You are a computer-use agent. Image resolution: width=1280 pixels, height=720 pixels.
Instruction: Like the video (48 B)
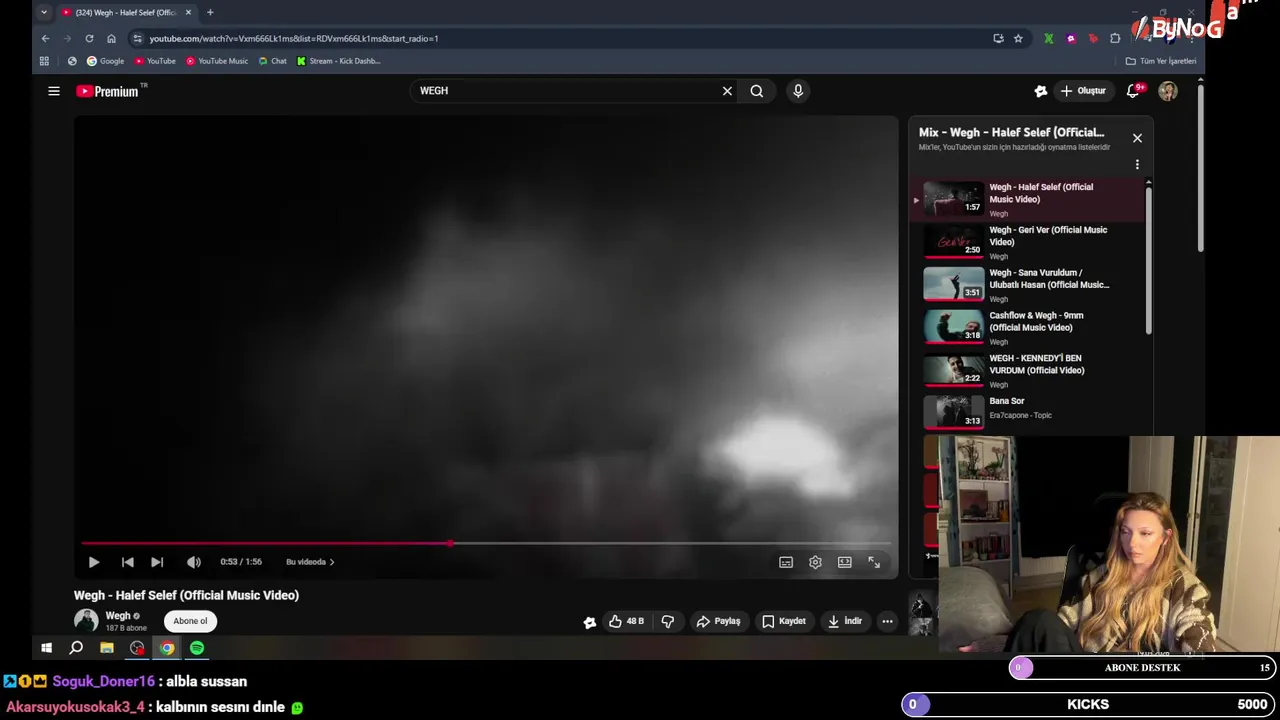pyautogui.click(x=627, y=621)
